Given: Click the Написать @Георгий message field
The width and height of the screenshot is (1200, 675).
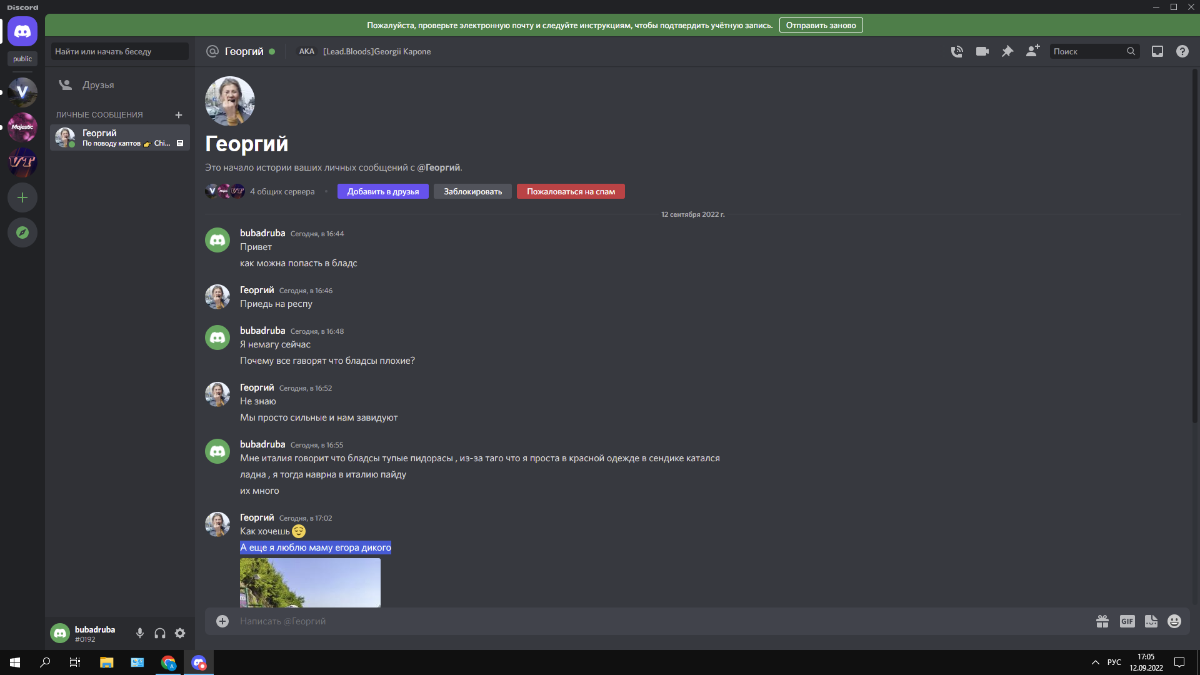Looking at the screenshot, I should [650, 621].
